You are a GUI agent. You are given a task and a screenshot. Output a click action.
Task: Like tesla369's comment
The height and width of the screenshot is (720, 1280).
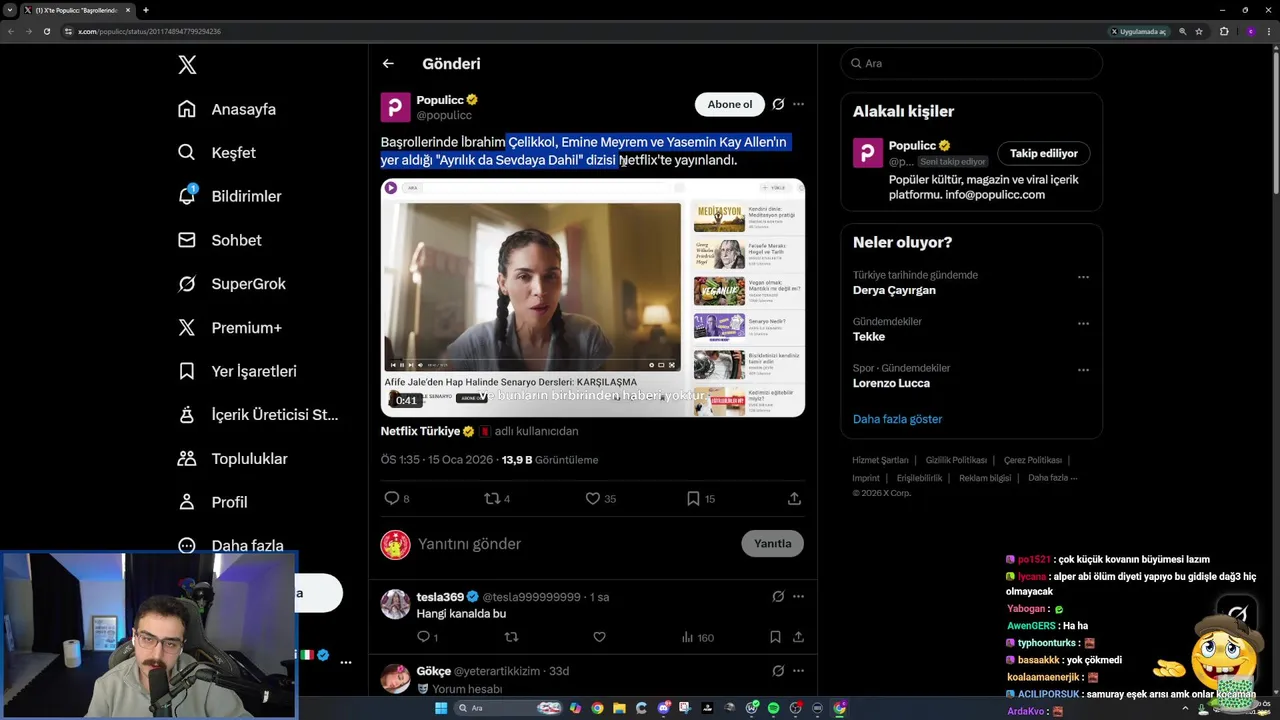click(599, 637)
